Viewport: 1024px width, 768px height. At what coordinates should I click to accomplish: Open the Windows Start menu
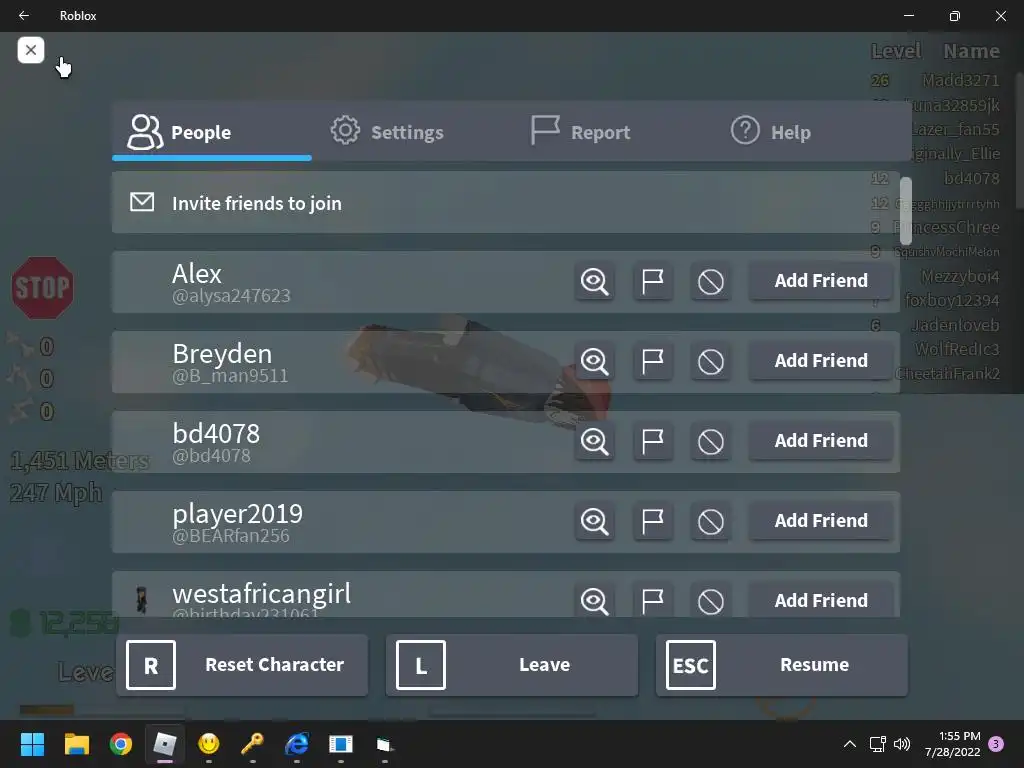pos(32,744)
